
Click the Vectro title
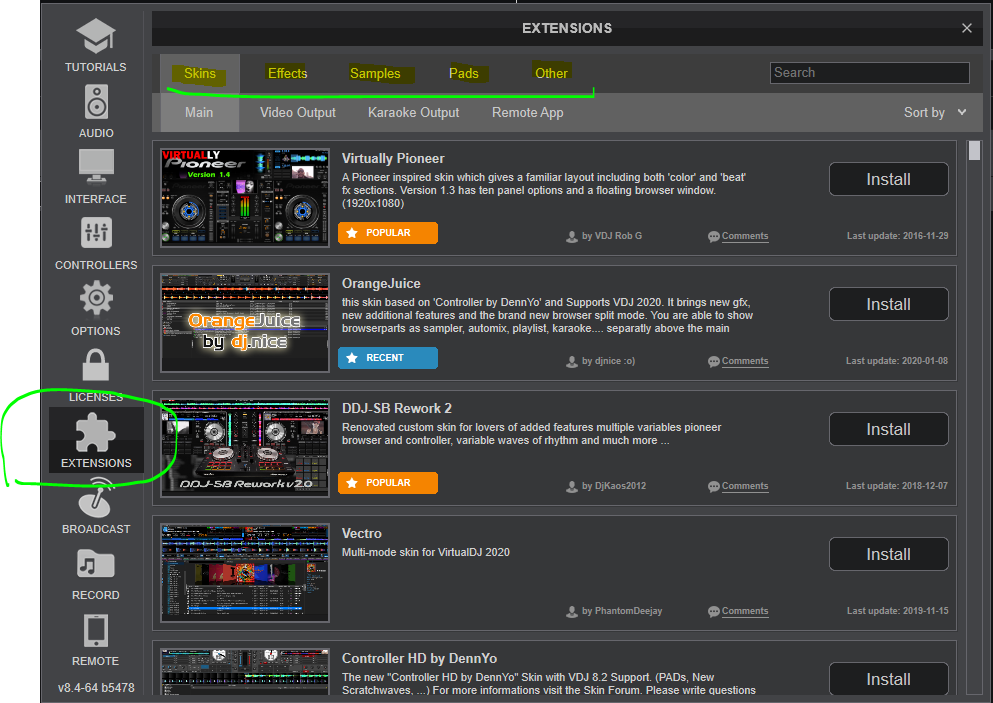click(x=362, y=534)
